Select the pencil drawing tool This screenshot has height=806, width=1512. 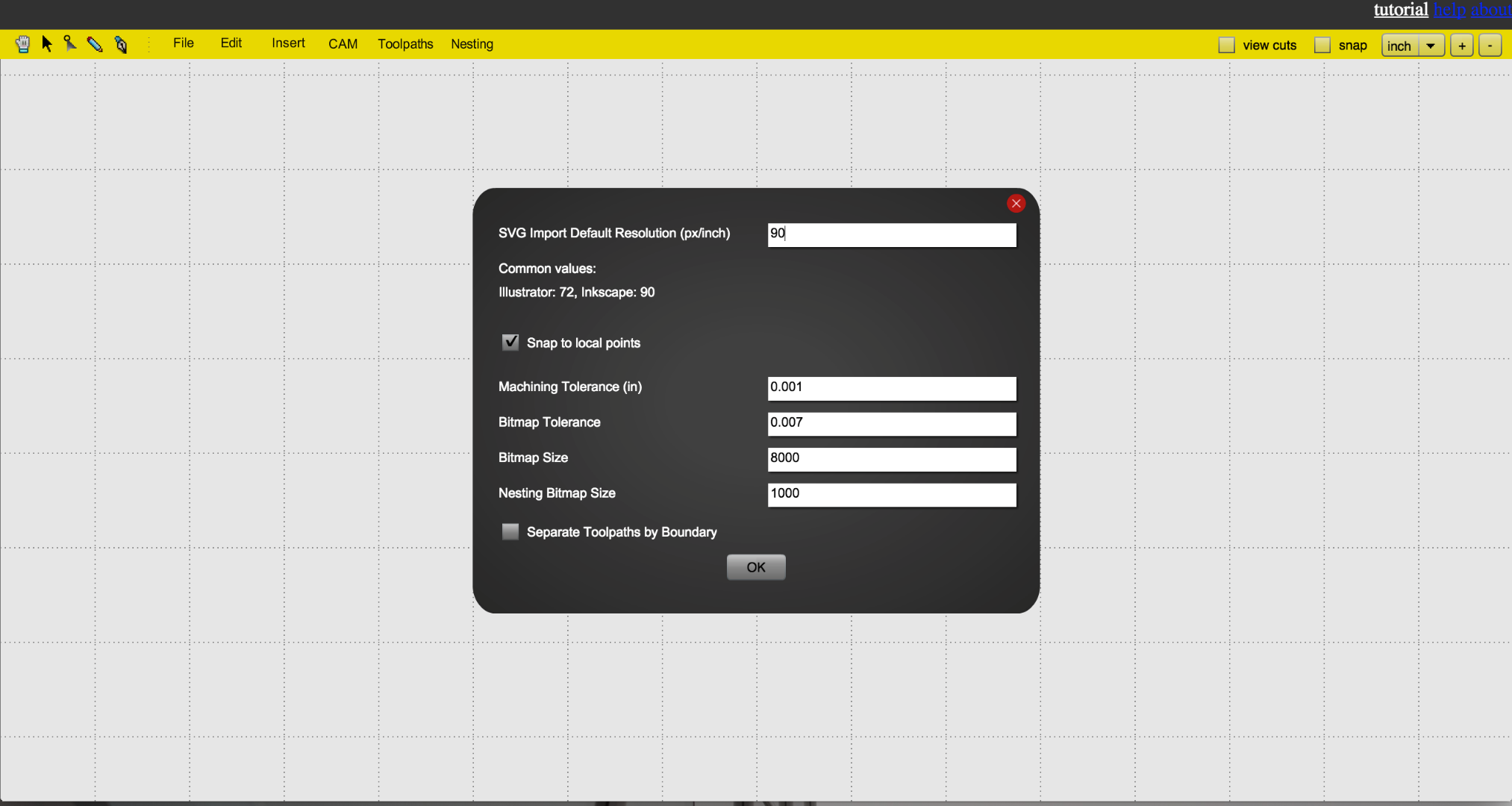click(95, 44)
